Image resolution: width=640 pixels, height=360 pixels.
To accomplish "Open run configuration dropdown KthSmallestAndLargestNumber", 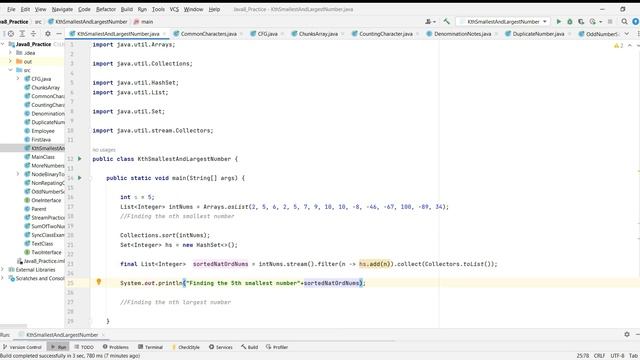I will (503, 22).
